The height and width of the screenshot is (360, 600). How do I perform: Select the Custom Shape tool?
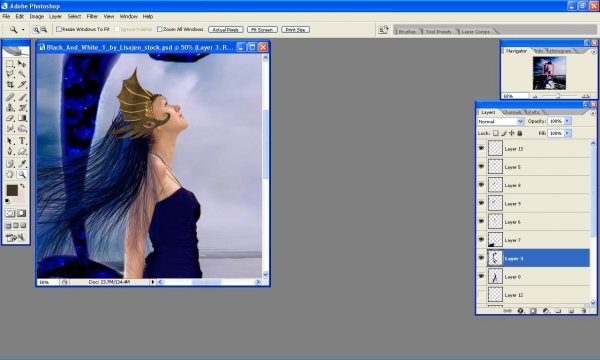pyautogui.click(x=22, y=151)
